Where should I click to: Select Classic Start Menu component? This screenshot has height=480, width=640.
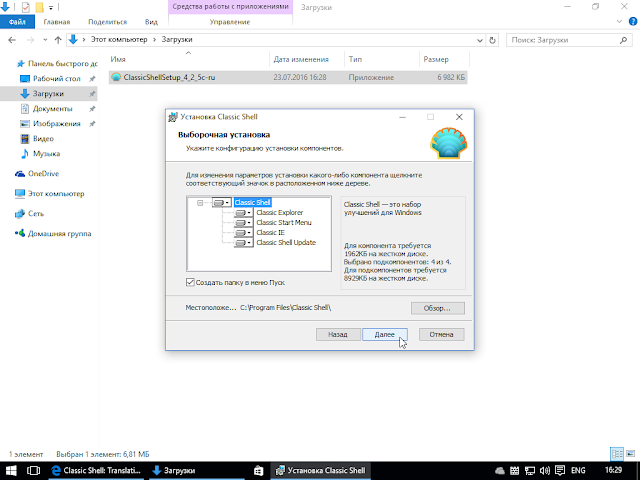coord(284,222)
